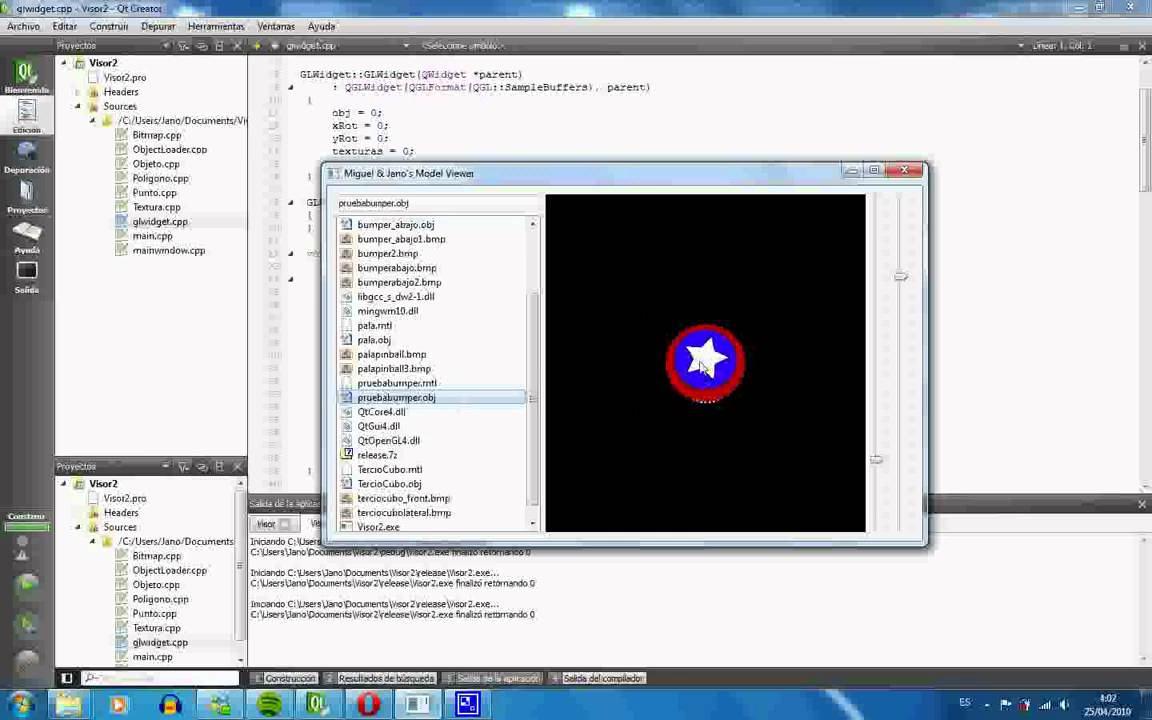The height and width of the screenshot is (720, 1152).
Task: Click the 3D model view with star bumper
Action: tap(705, 363)
